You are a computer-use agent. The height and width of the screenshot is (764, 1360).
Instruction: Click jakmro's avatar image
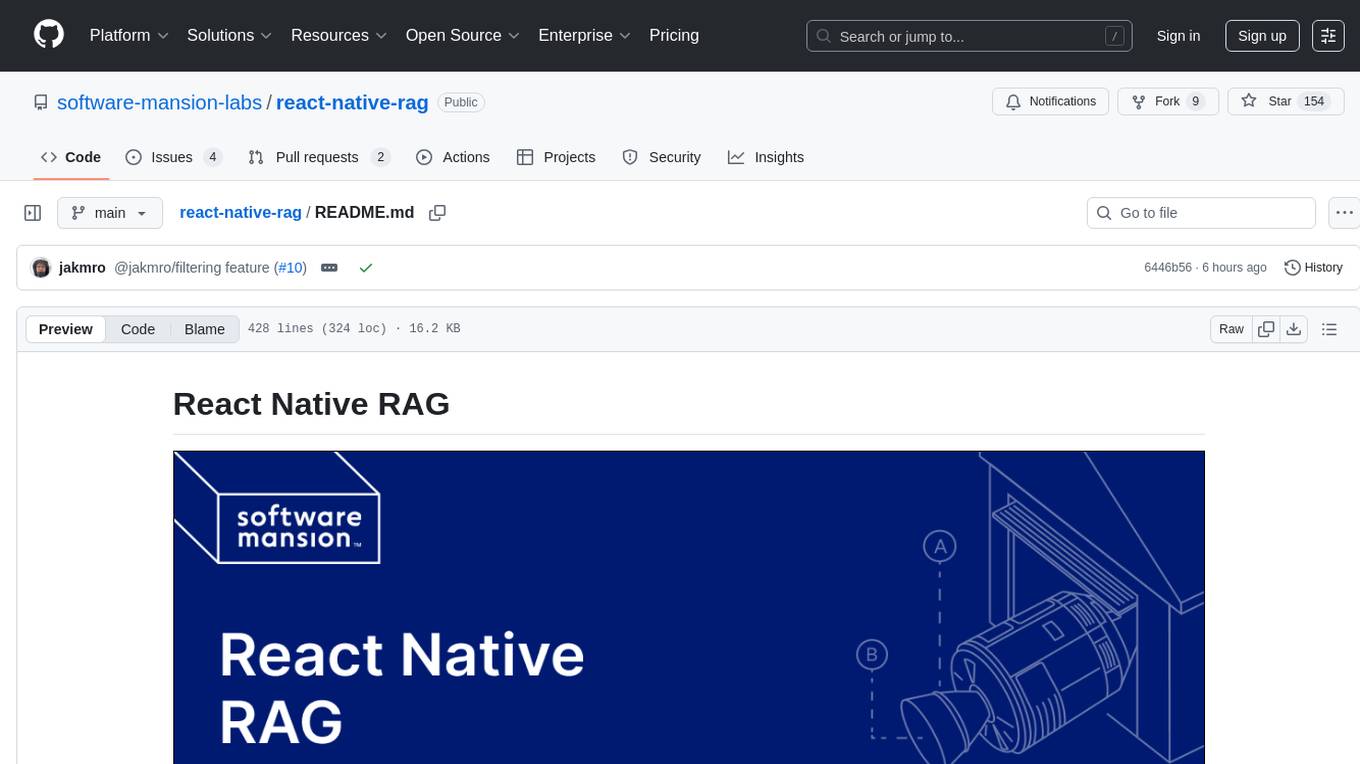(x=41, y=268)
